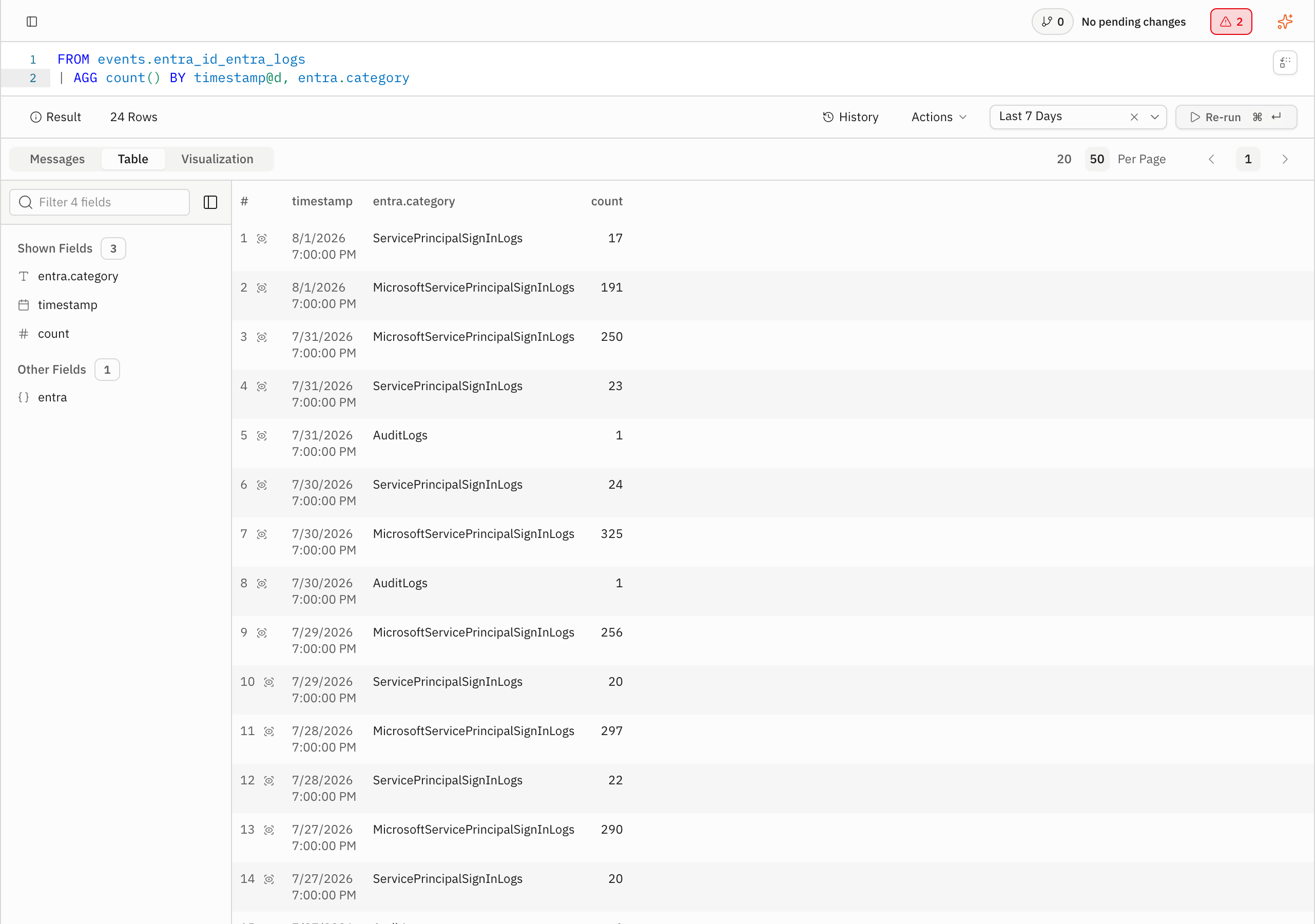This screenshot has width=1315, height=924.
Task: Sort by the timestamp column header
Action: (x=322, y=202)
